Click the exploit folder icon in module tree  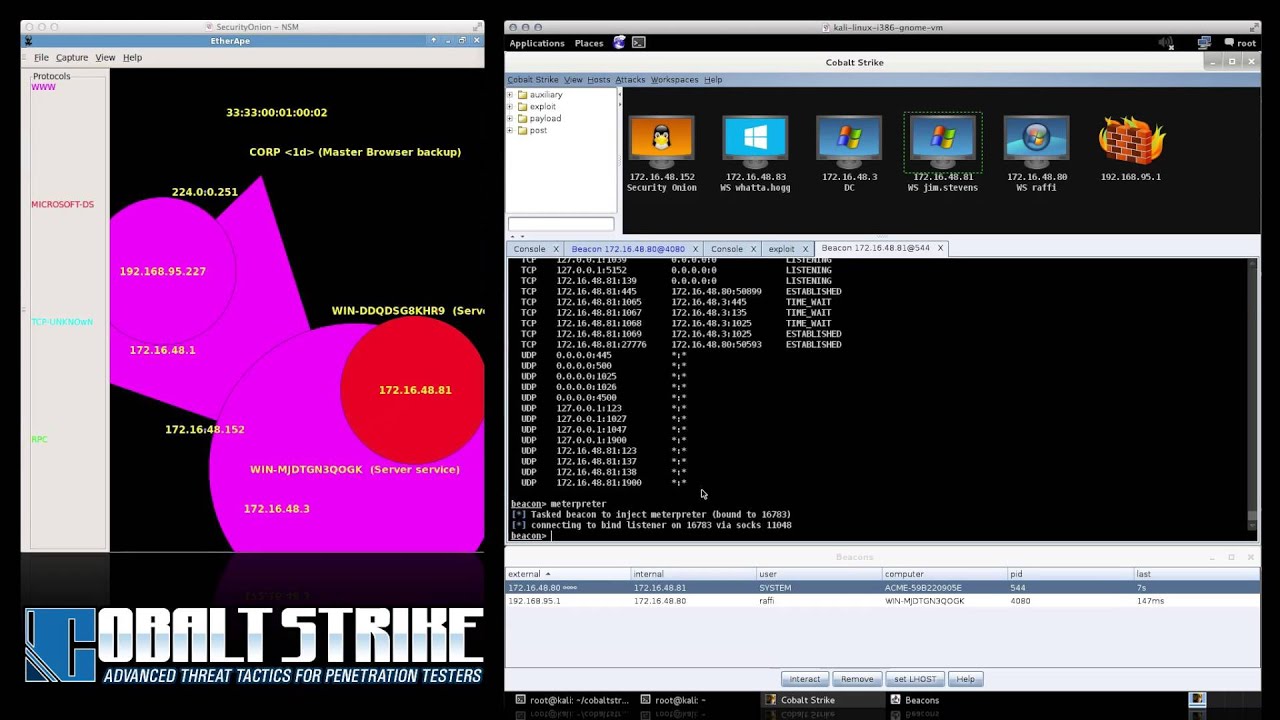(522, 107)
